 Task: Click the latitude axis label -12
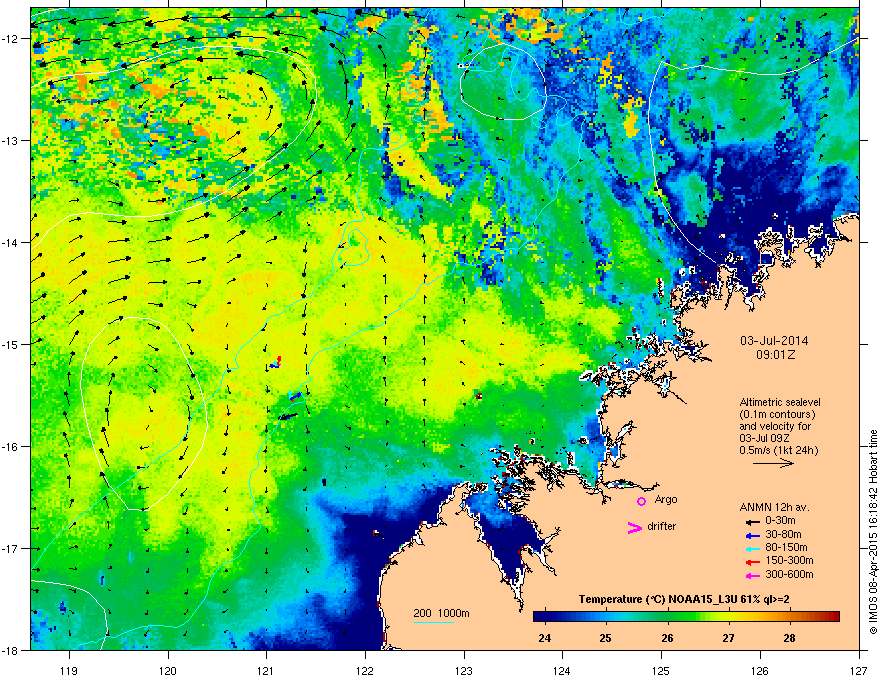pos(11,39)
